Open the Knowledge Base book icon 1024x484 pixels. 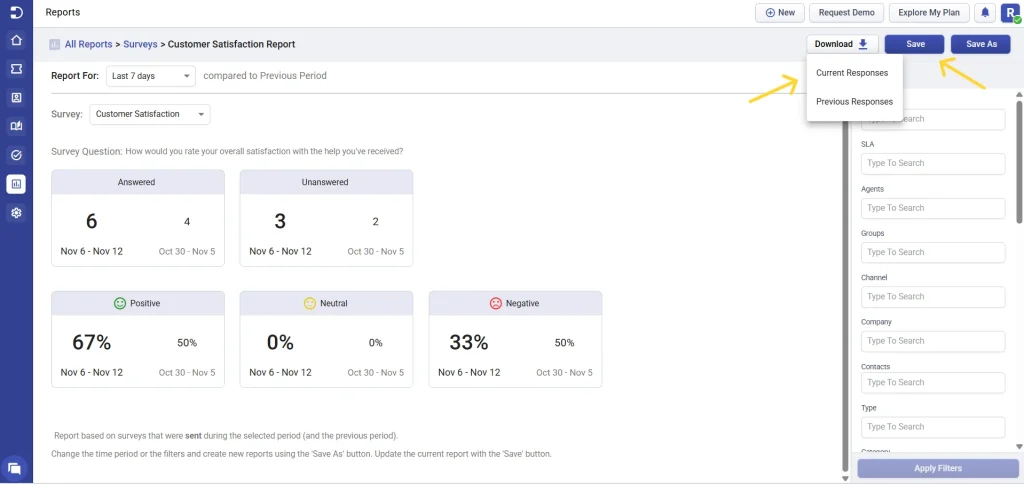click(x=16, y=127)
